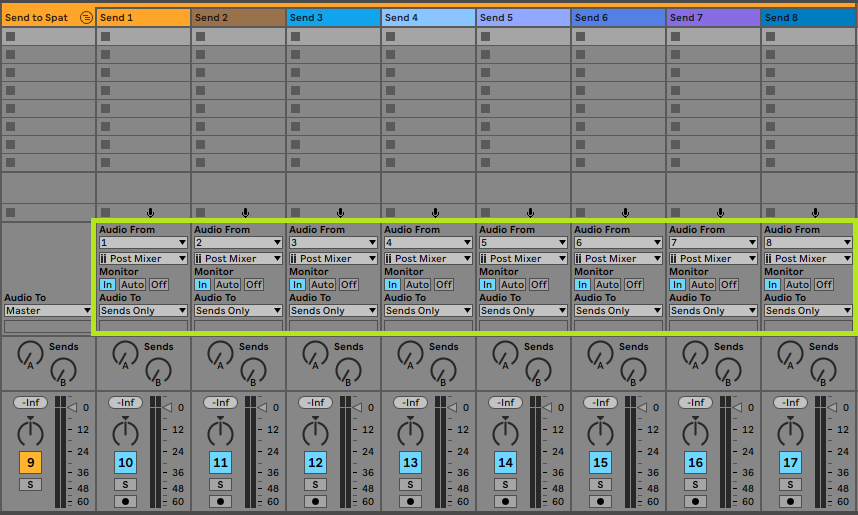The height and width of the screenshot is (515, 858).
Task: Collapse the Send to Spat group fold icon
Action: coord(86,18)
